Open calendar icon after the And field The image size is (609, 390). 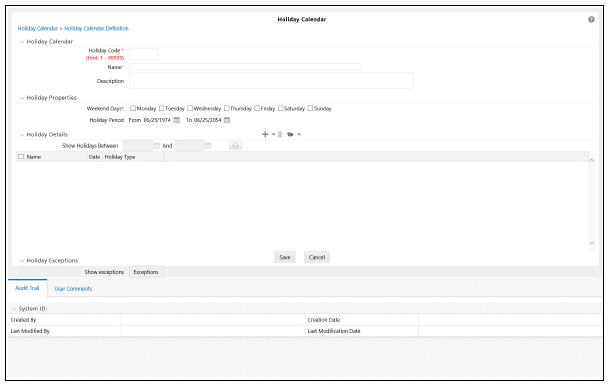(x=208, y=146)
